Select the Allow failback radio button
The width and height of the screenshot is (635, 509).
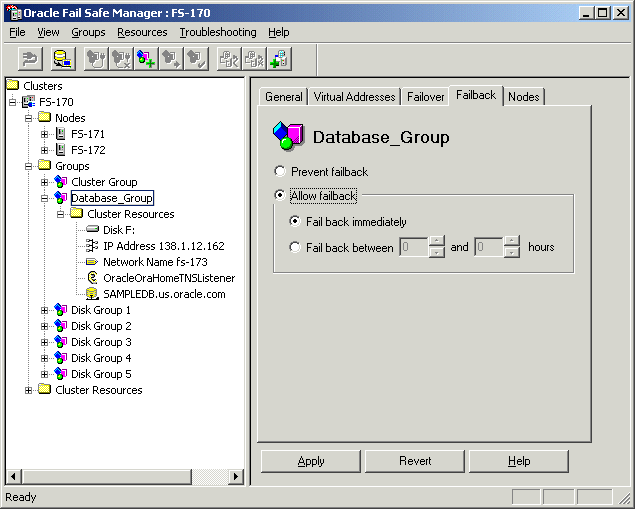(x=280, y=195)
